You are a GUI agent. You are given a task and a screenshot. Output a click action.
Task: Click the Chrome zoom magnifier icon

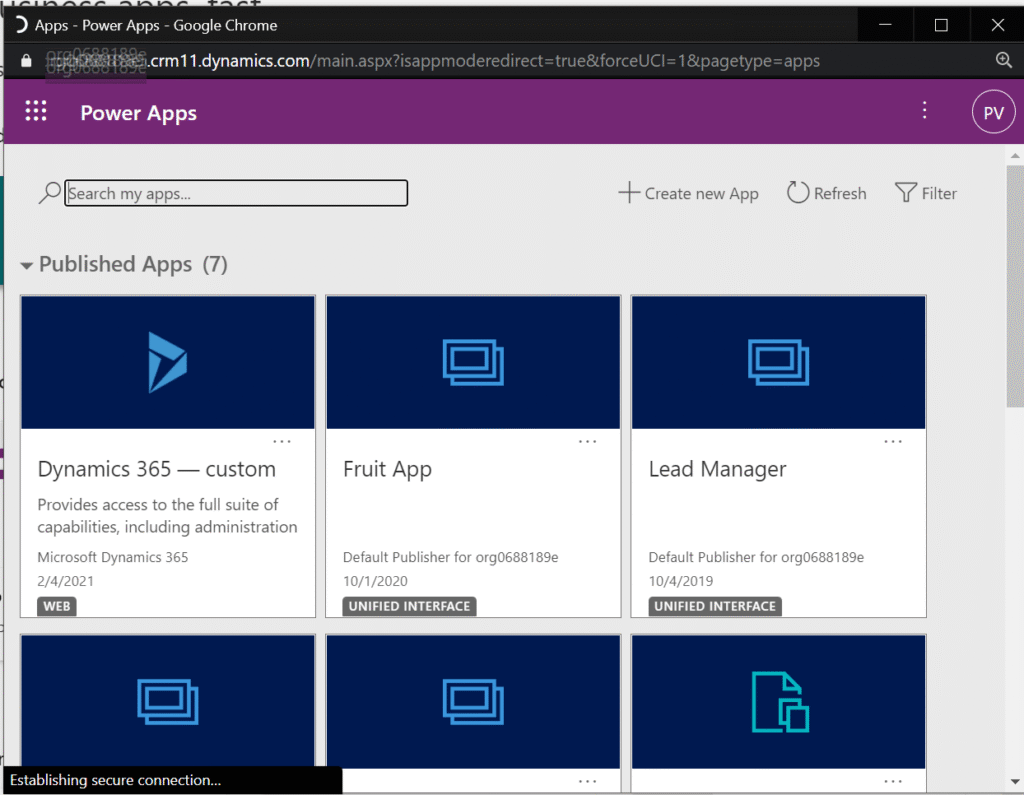pyautogui.click(x=1004, y=61)
